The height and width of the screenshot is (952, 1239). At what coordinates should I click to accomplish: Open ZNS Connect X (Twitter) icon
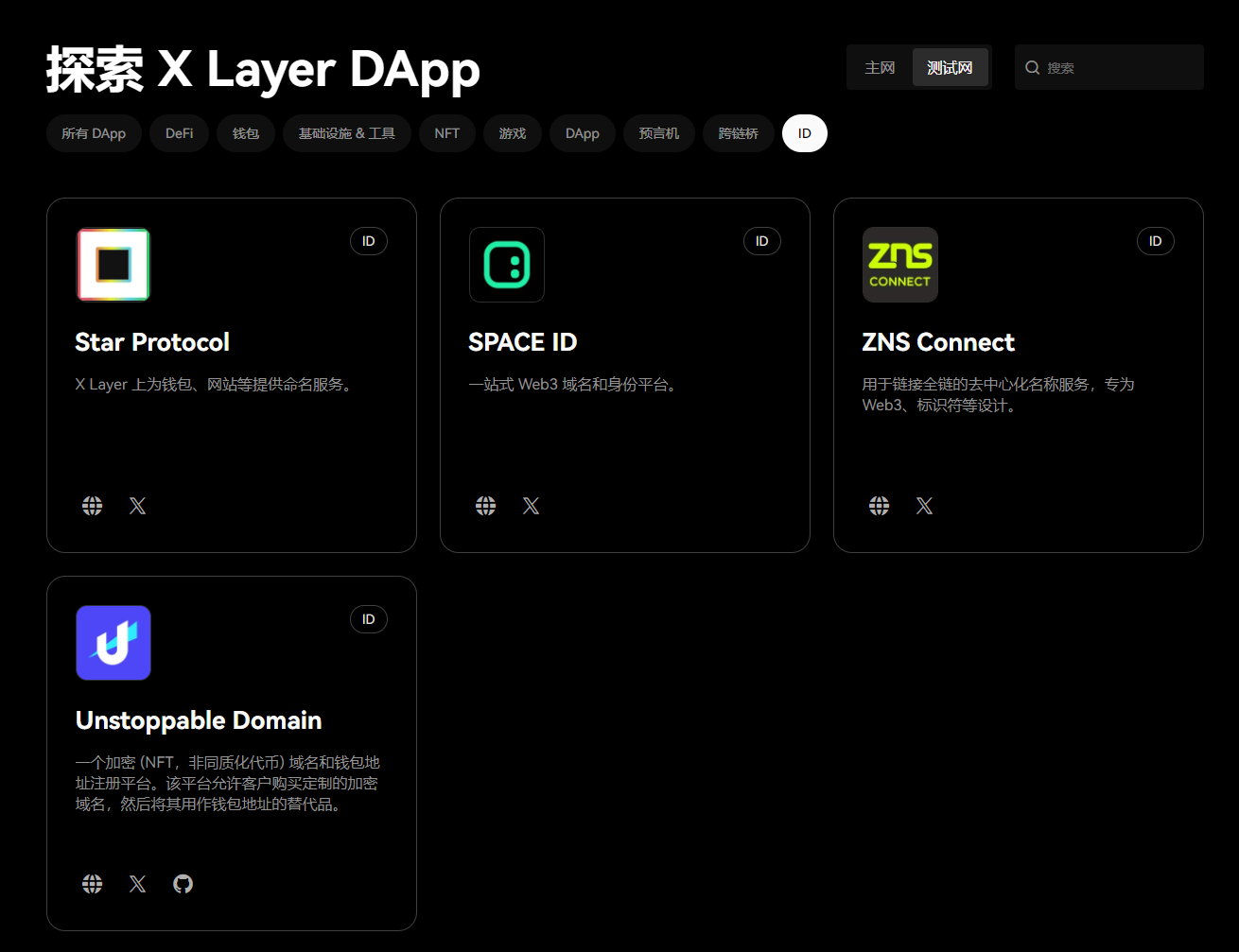[x=925, y=506]
